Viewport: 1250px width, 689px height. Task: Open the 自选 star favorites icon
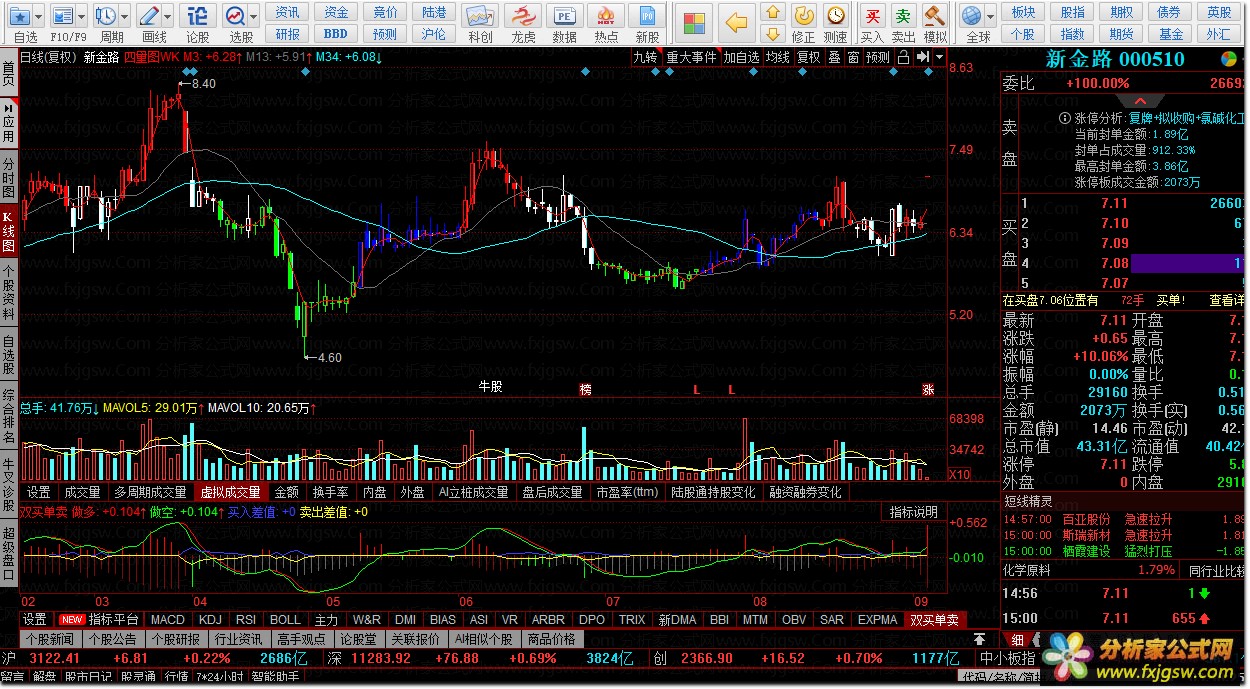coord(19,16)
